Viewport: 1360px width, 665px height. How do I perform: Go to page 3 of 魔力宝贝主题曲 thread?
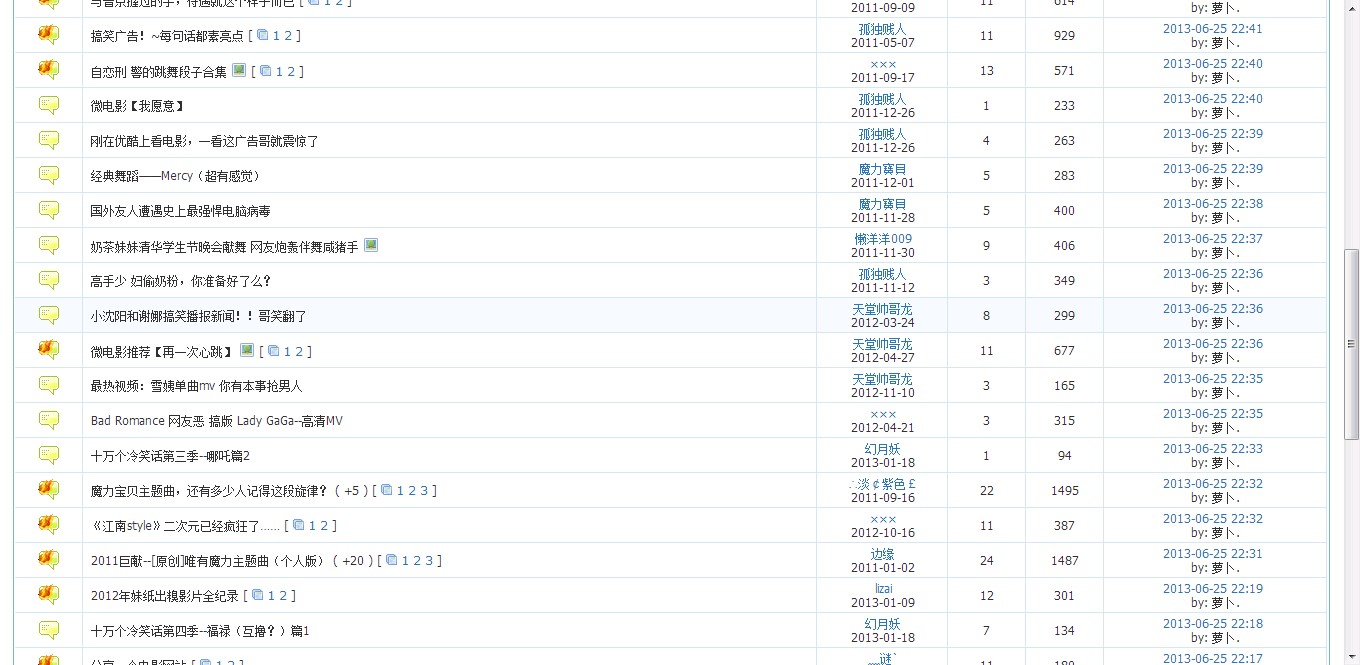tap(424, 491)
